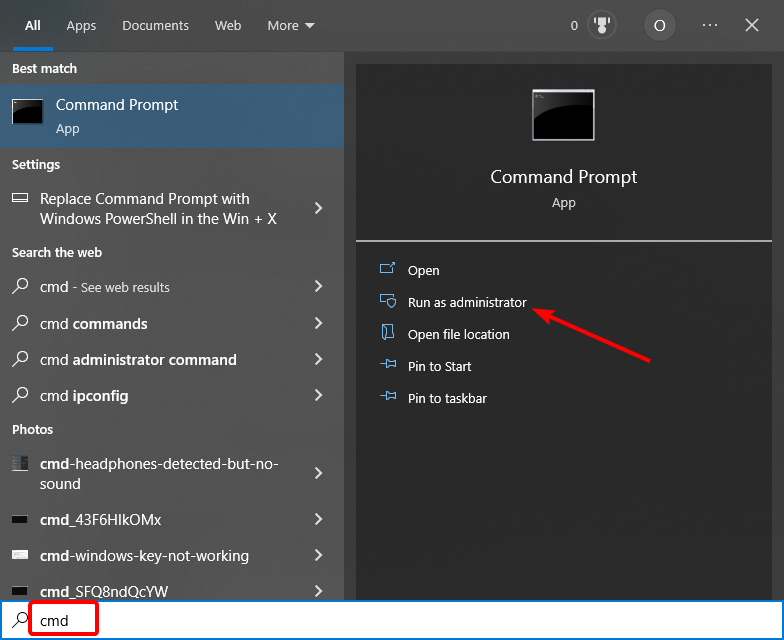Open the account profile circle icon
This screenshot has height=640, width=784.
pyautogui.click(x=658, y=26)
